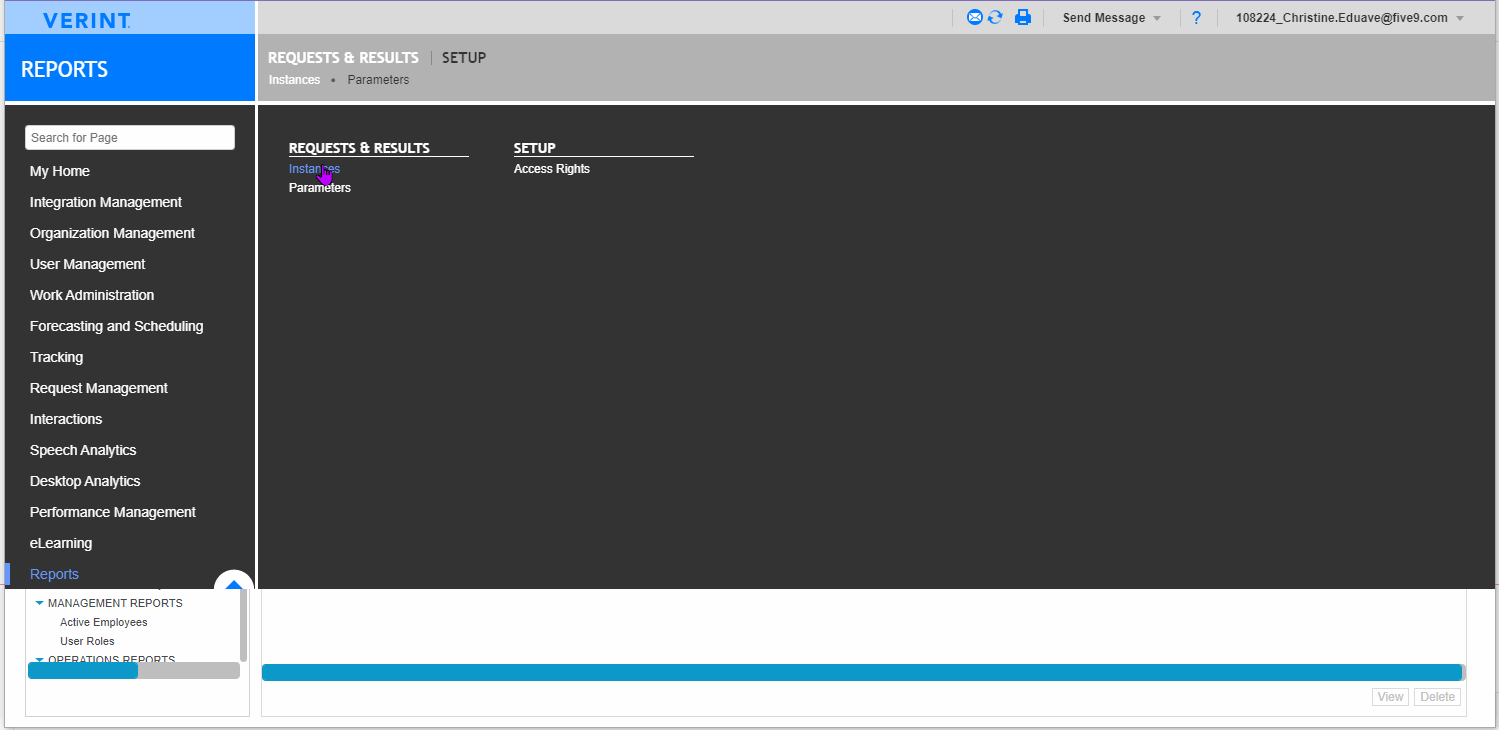
Task: Open Performance Management module
Action: [x=113, y=512]
